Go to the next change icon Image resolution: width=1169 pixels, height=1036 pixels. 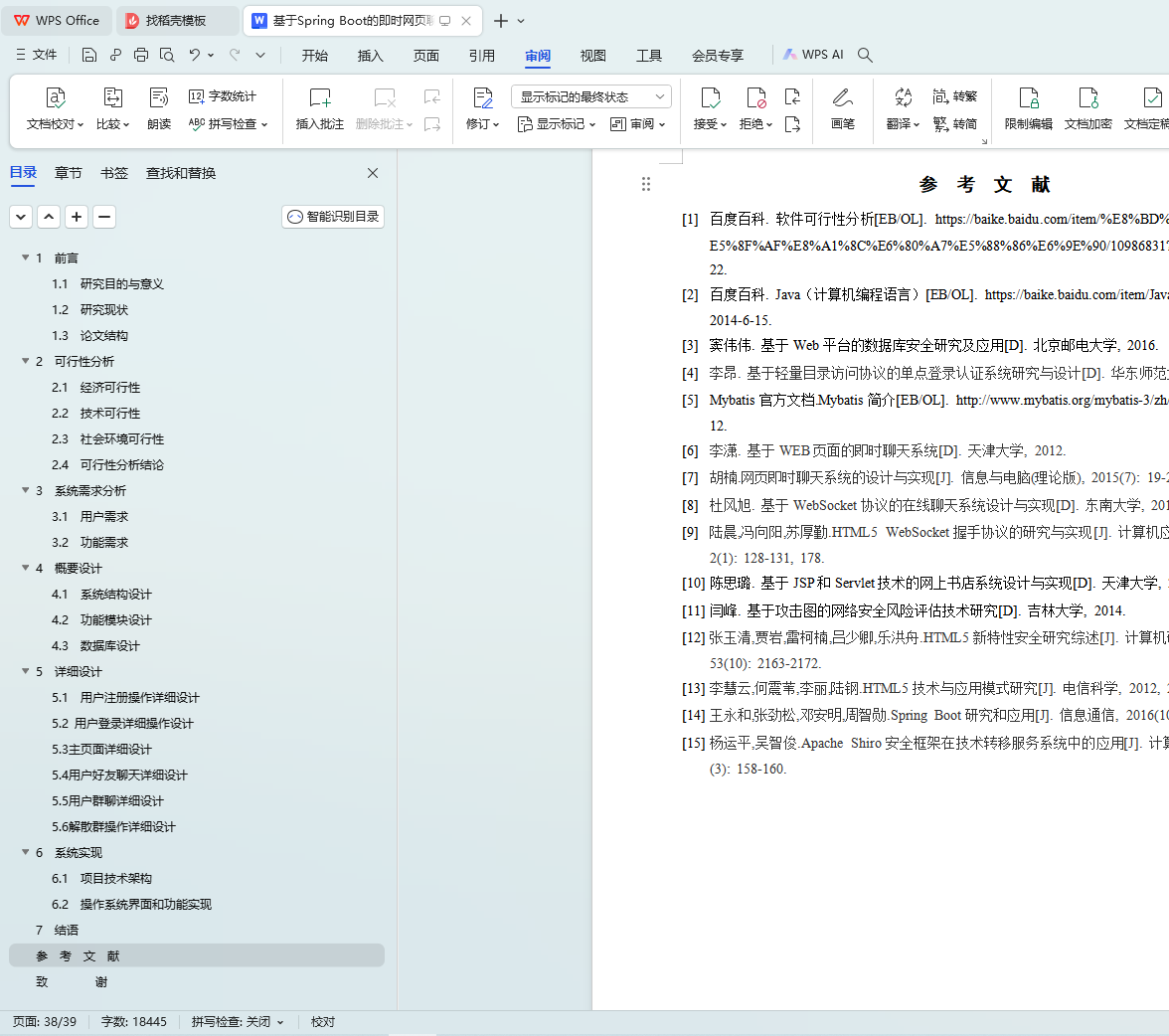[792, 124]
